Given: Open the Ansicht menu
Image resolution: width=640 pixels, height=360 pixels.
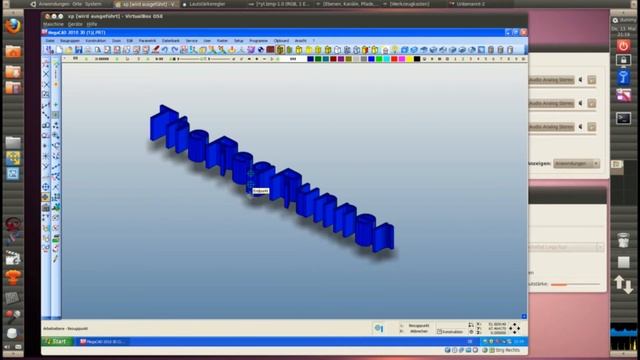Looking at the screenshot, I should click(x=300, y=41).
